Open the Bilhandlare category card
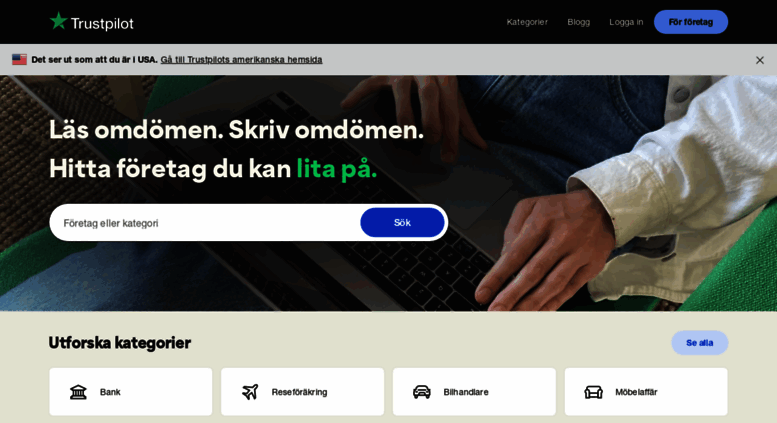Image resolution: width=777 pixels, height=423 pixels. (474, 392)
